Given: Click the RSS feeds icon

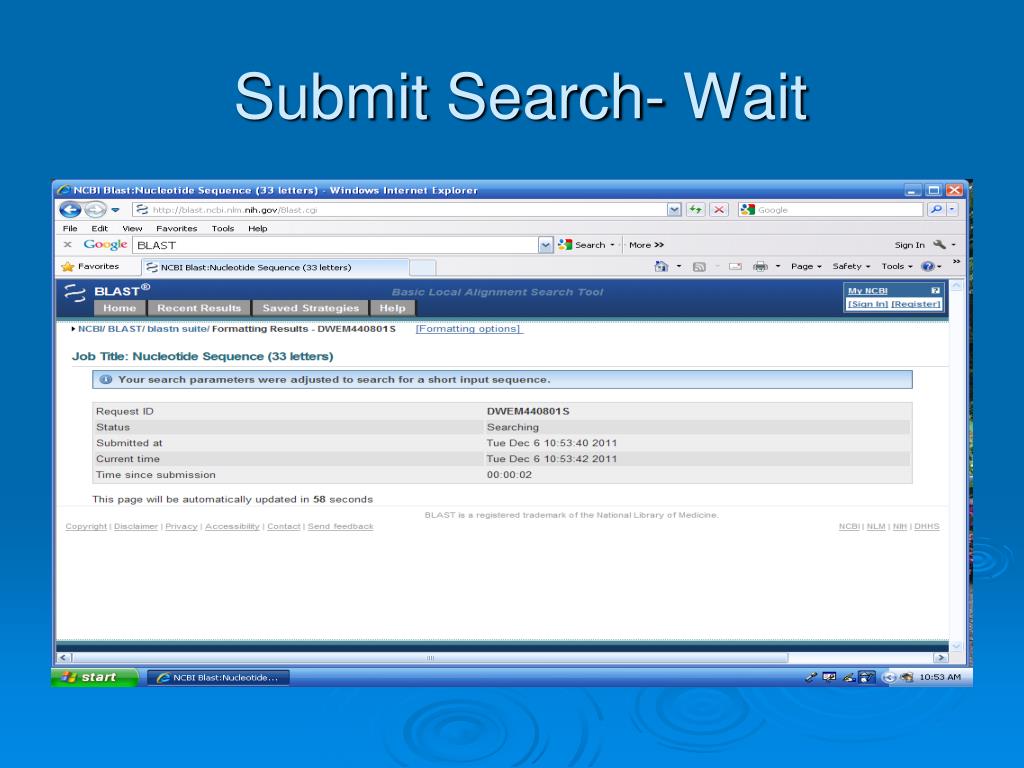Looking at the screenshot, I should 699,266.
